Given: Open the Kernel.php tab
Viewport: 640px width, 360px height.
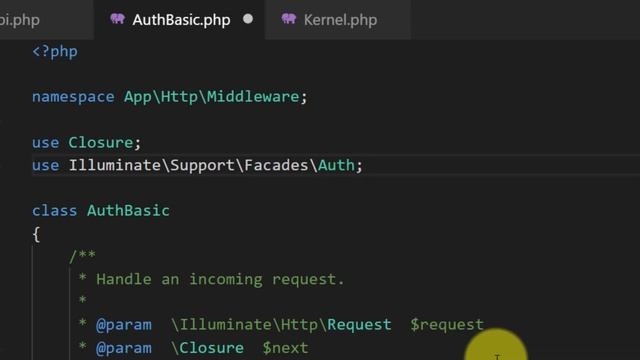Looking at the screenshot, I should pos(338,20).
